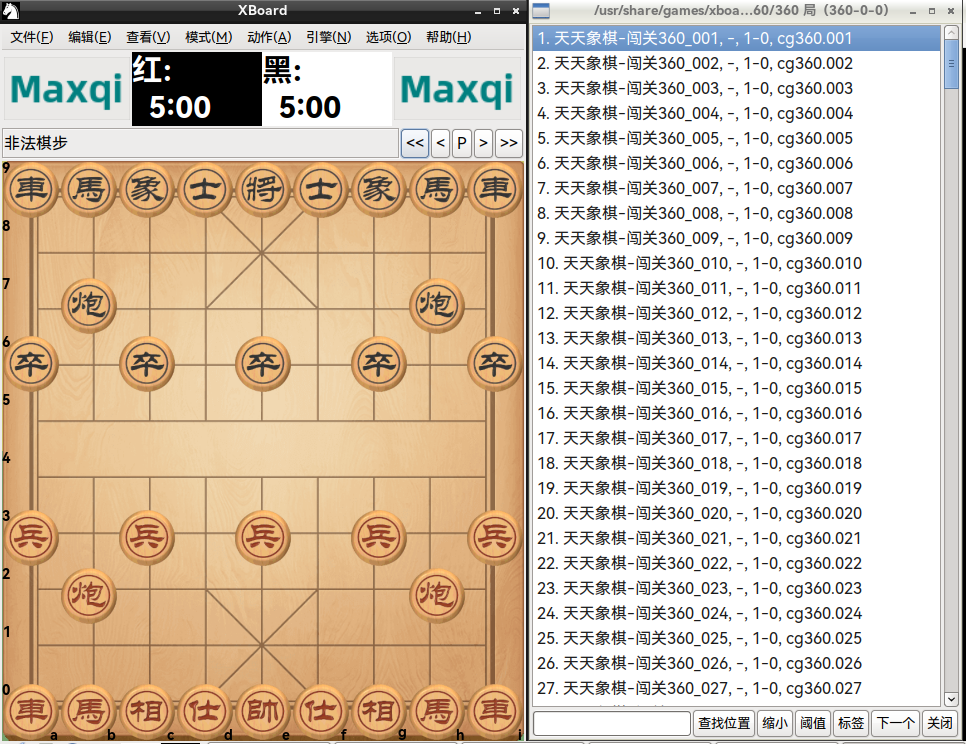The image size is (966, 744).
Task: Select the black general piece on file e
Action: pos(262,189)
